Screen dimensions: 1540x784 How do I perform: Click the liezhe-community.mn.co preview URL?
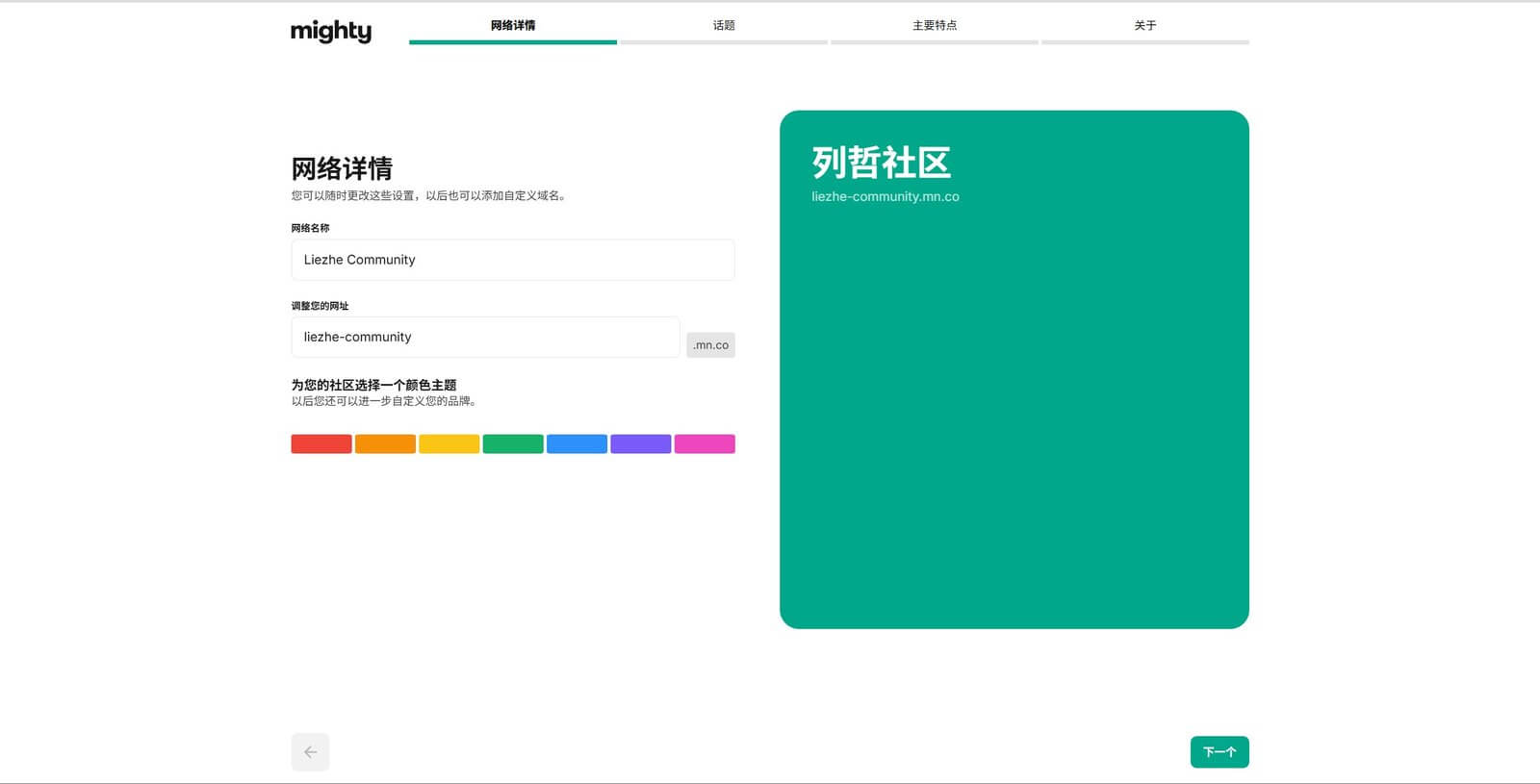(x=885, y=196)
